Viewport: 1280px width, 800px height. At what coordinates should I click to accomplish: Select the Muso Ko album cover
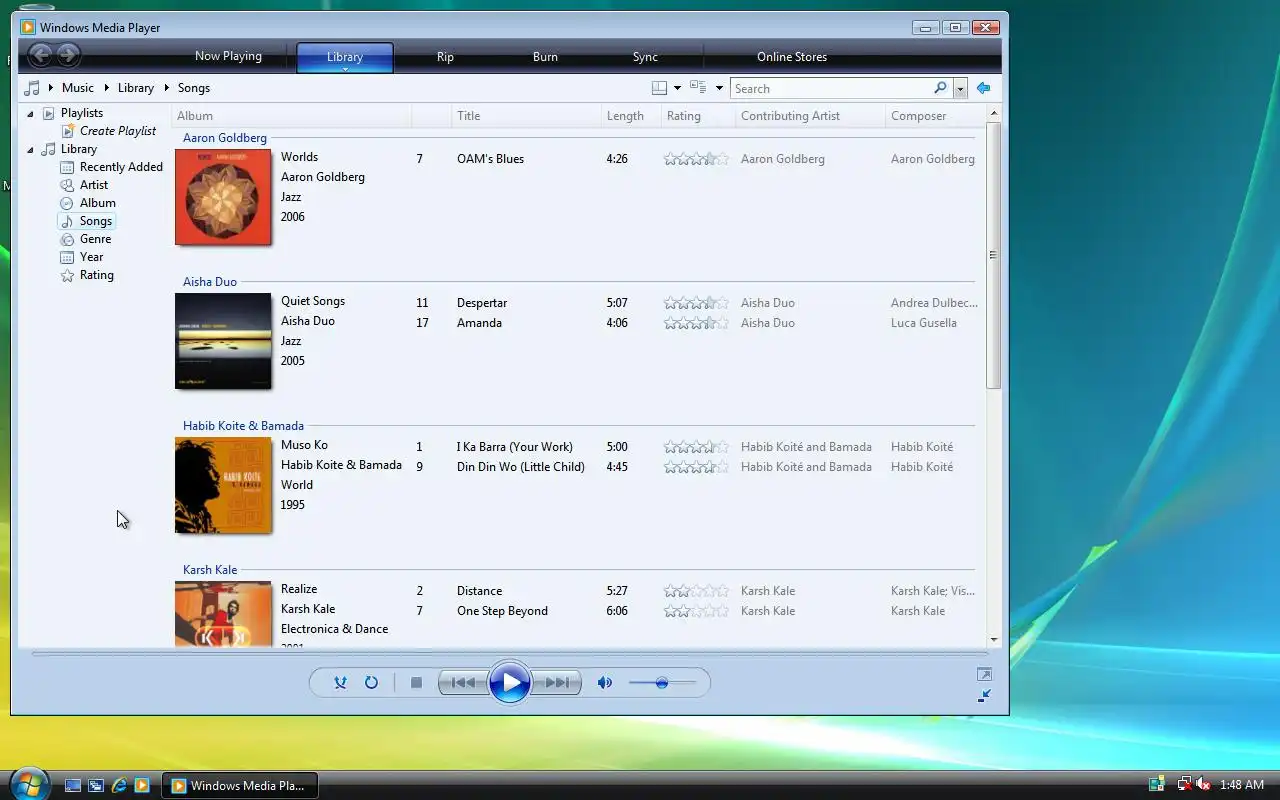[x=223, y=485]
